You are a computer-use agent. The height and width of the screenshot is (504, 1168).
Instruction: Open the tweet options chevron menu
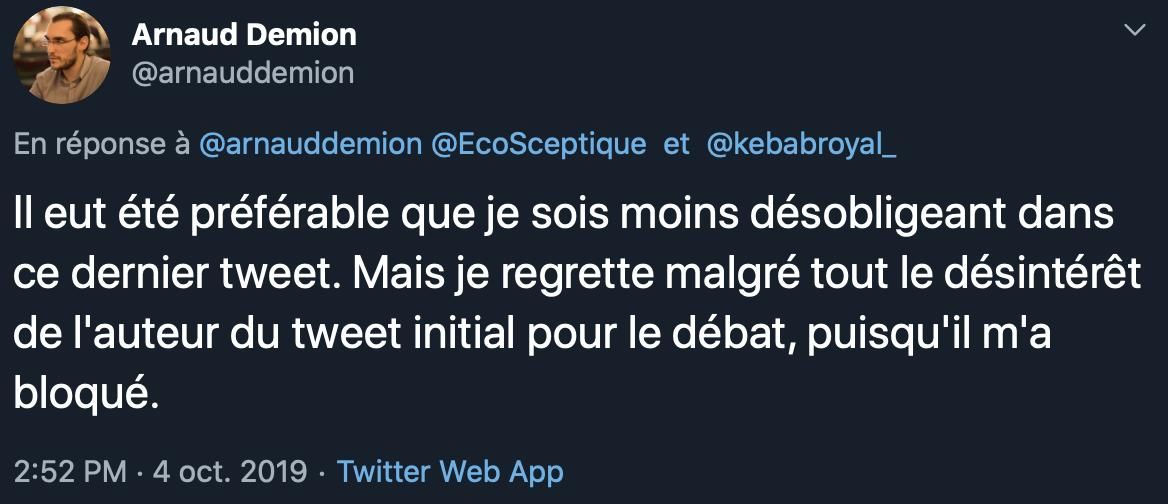coord(1135,31)
